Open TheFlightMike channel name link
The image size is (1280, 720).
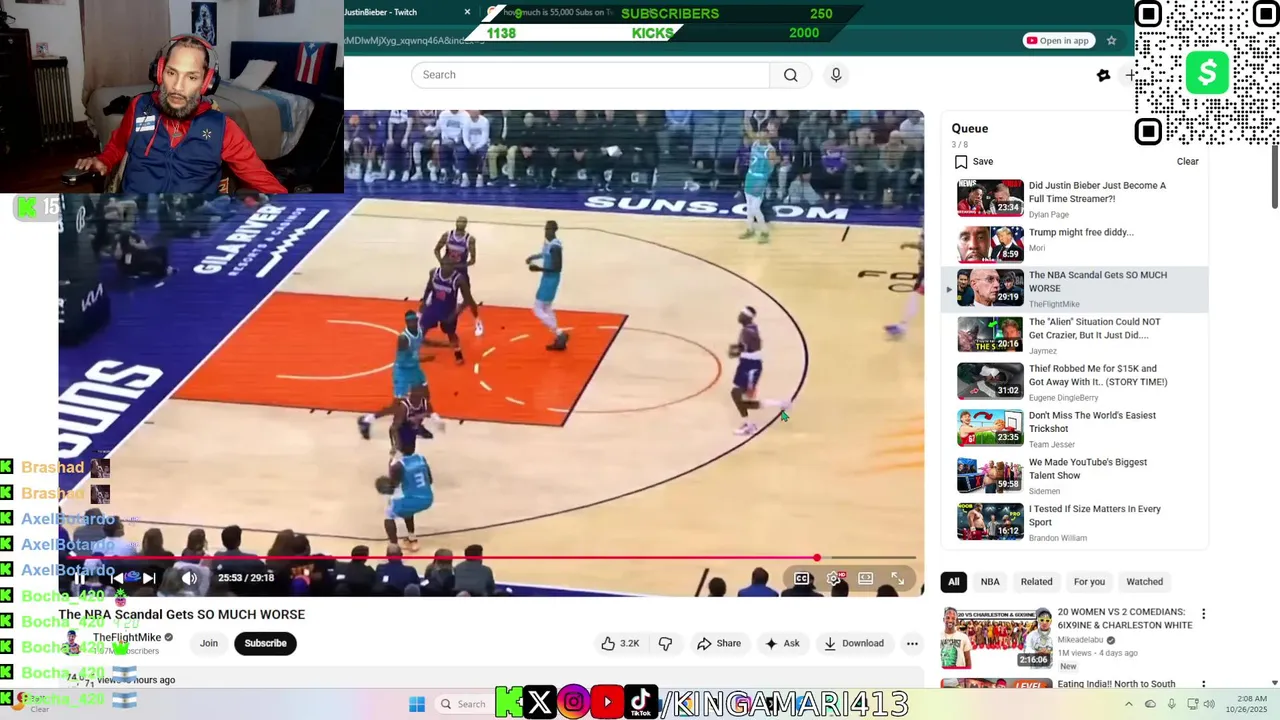pos(127,637)
